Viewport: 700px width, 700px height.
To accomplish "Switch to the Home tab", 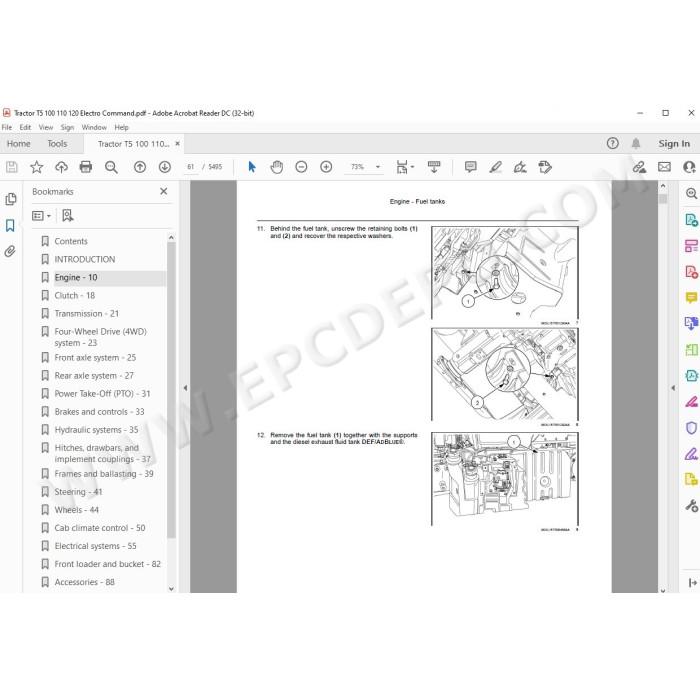I will tap(19, 144).
